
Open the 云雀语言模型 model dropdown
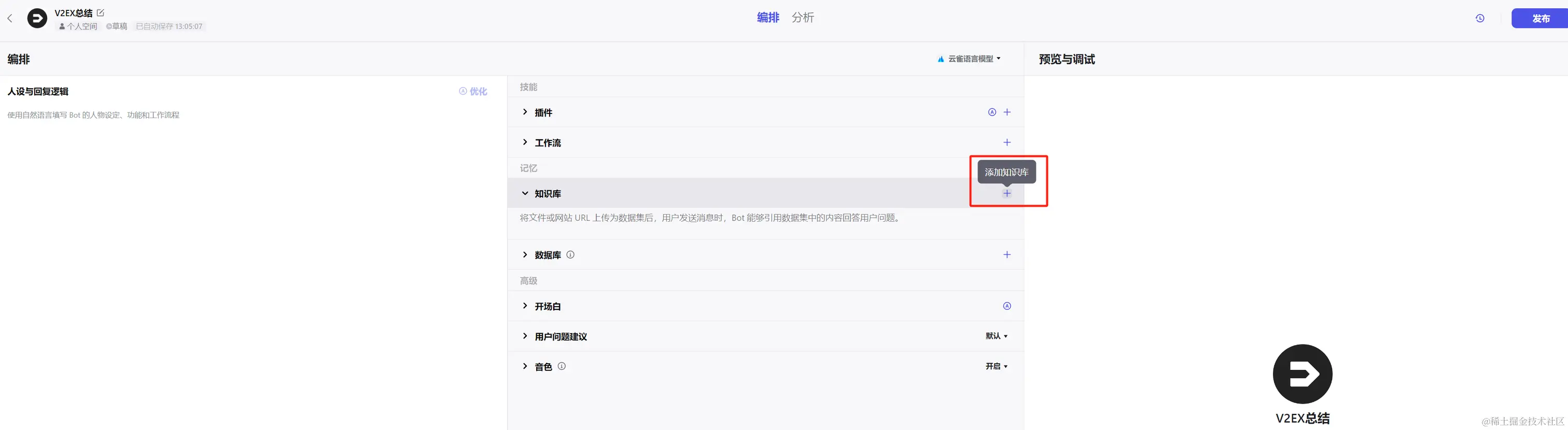point(969,59)
